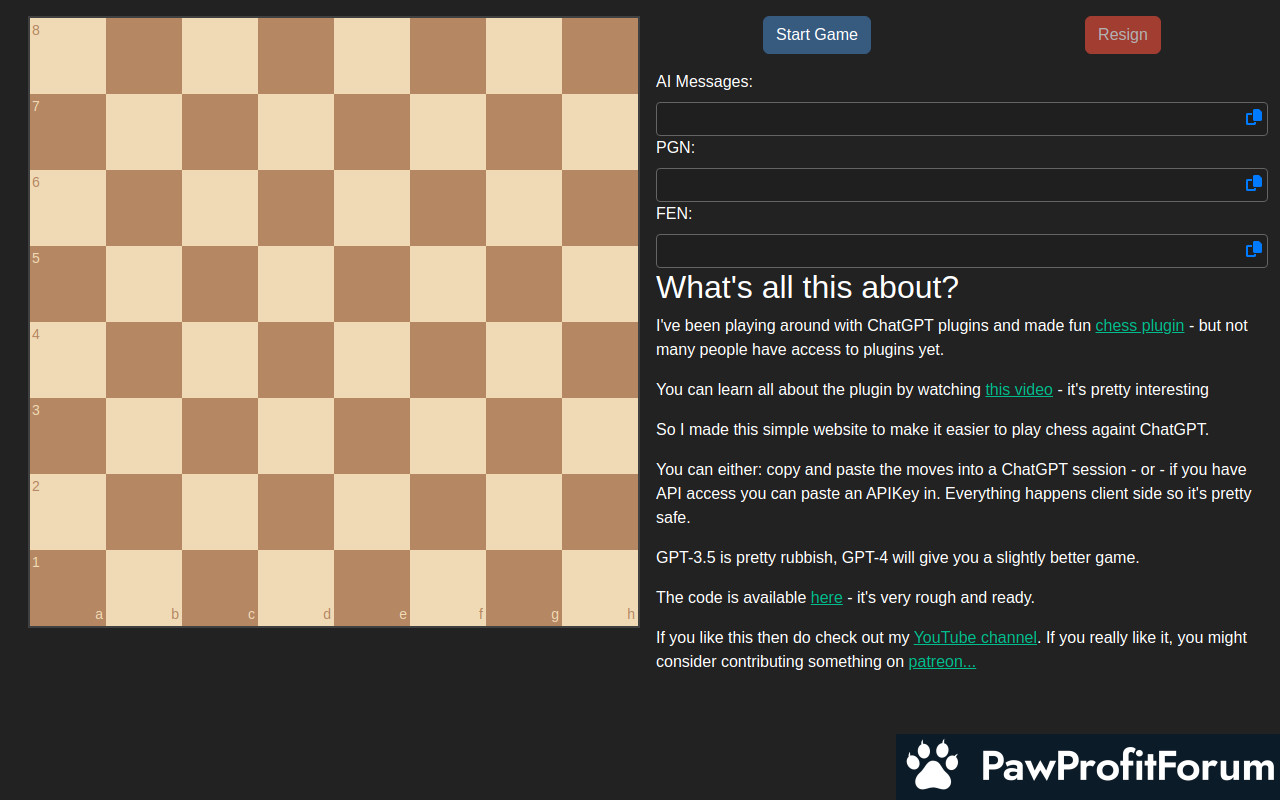Screen dimensions: 1280x800
Task: Click the a8 corner square
Action: click(x=68, y=56)
